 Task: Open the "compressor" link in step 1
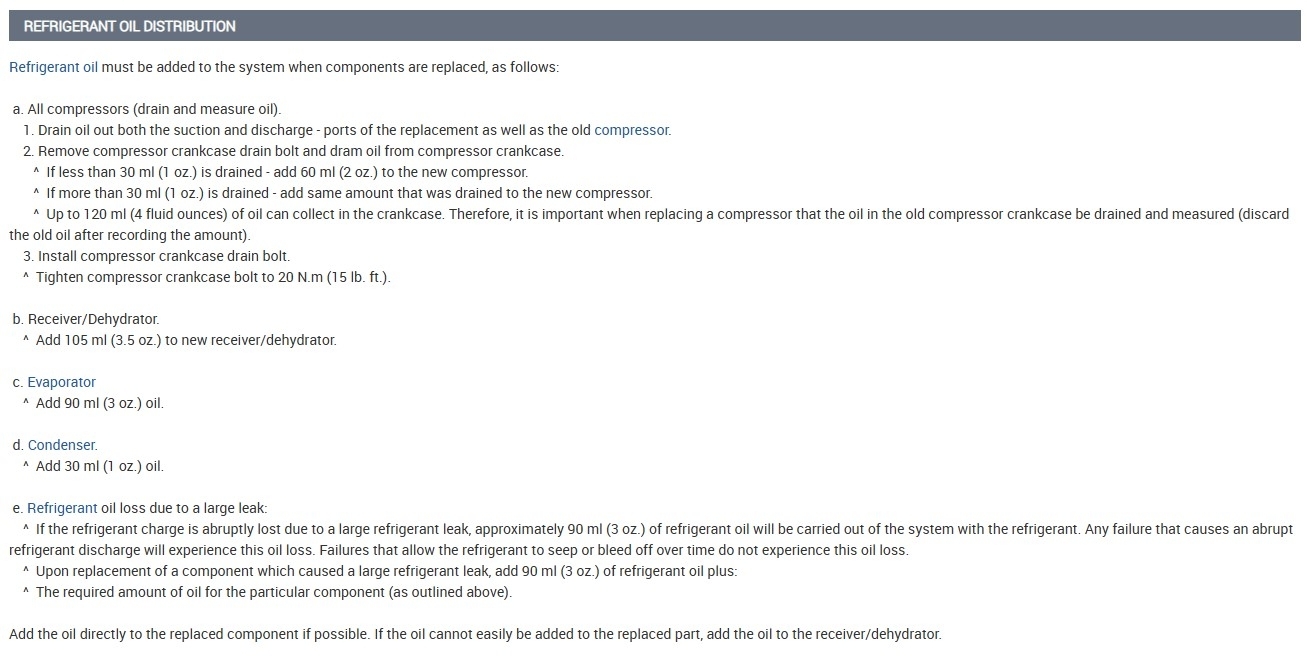pyautogui.click(x=632, y=130)
